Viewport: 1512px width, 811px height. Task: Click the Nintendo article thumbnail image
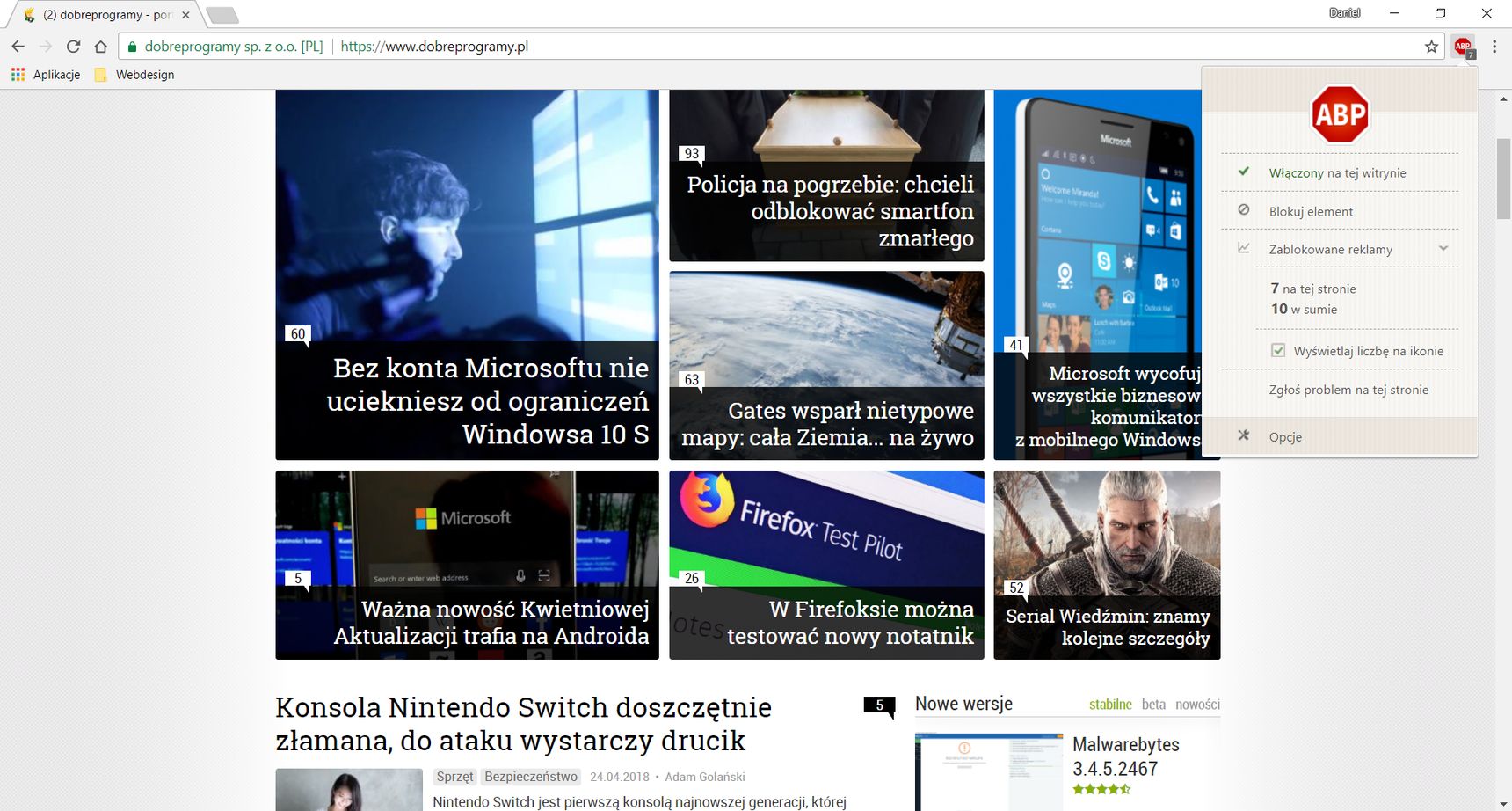(349, 790)
